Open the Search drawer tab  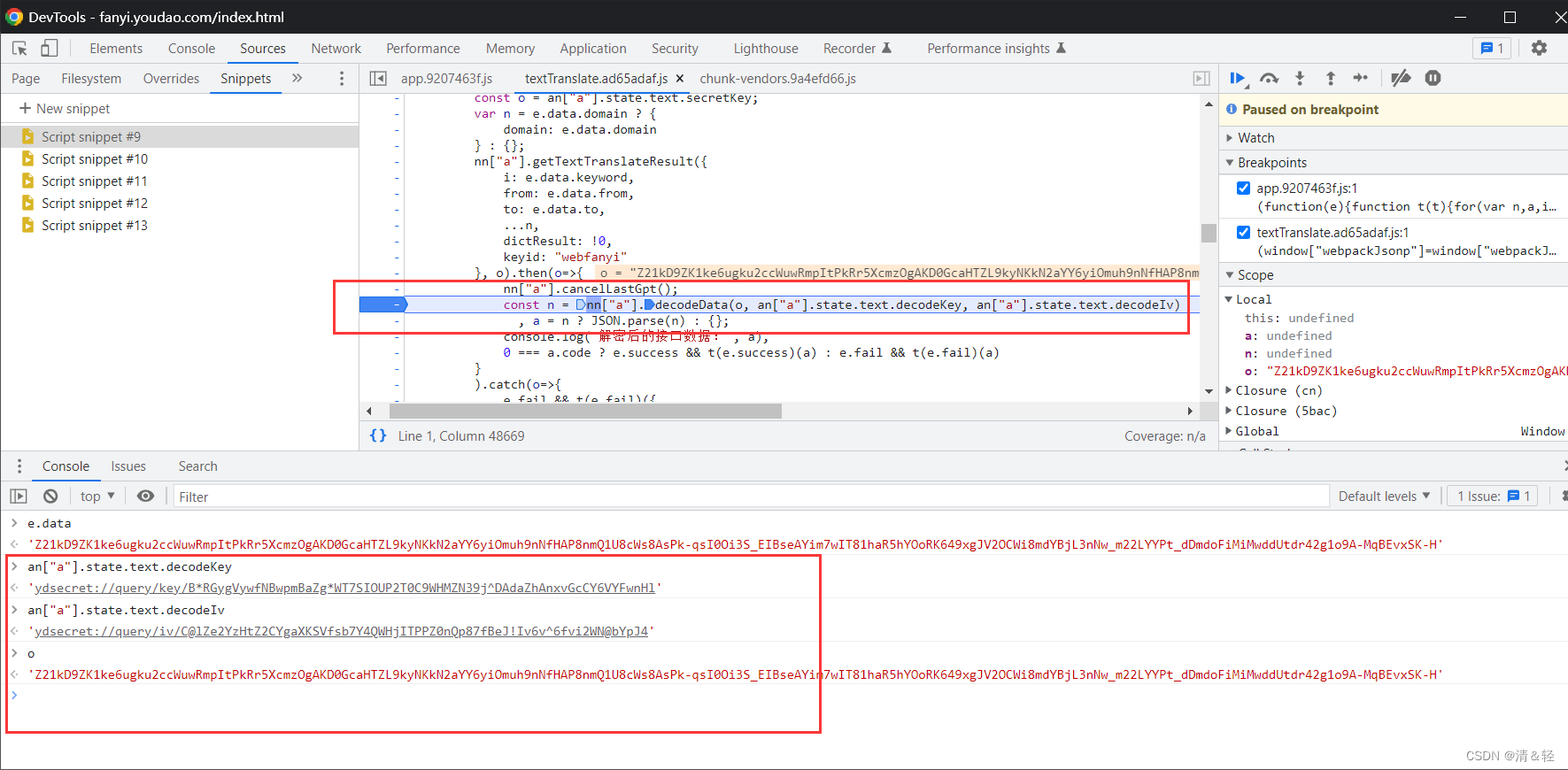coord(197,466)
